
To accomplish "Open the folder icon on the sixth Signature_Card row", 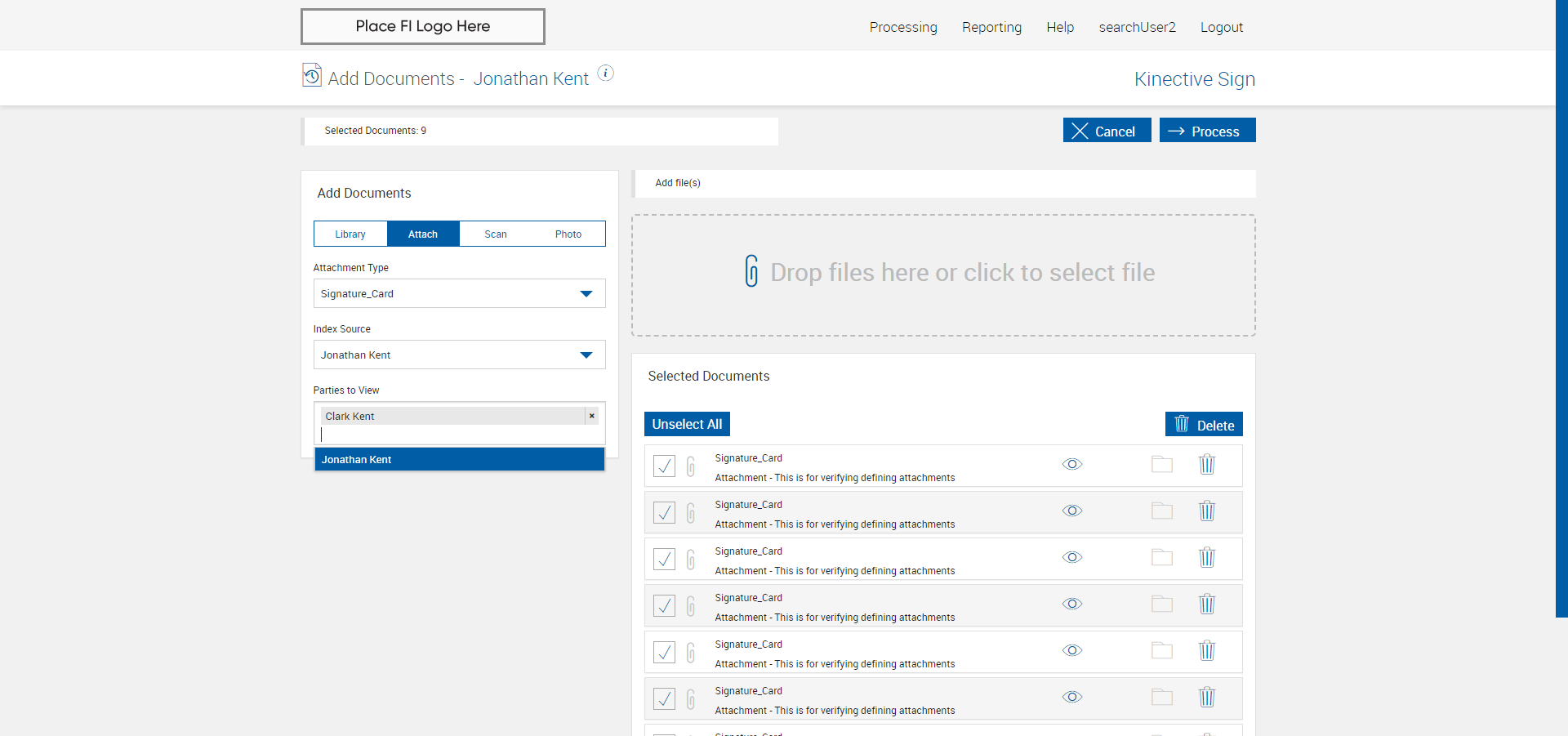I will click(1161, 698).
